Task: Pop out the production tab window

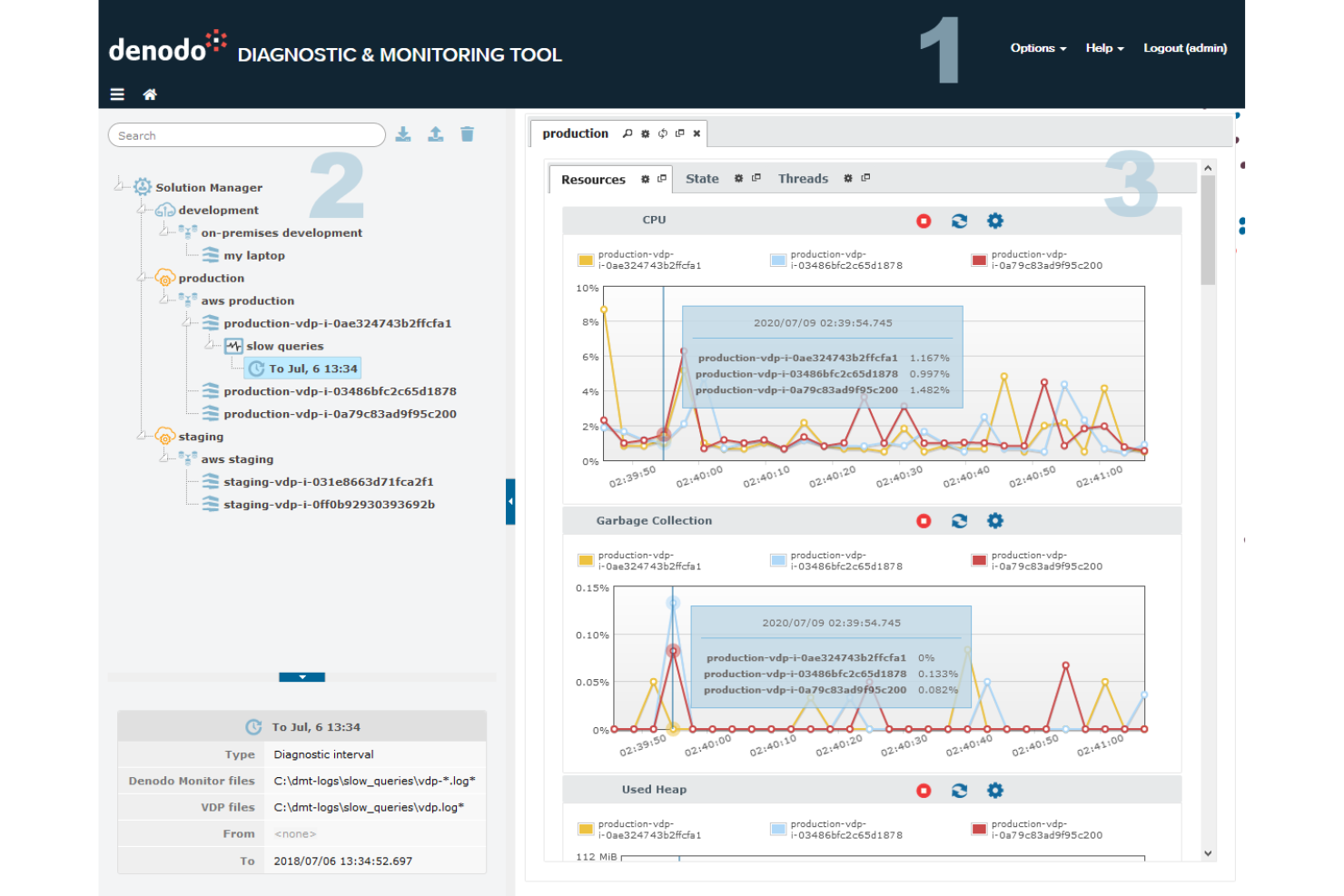Action: [x=680, y=133]
